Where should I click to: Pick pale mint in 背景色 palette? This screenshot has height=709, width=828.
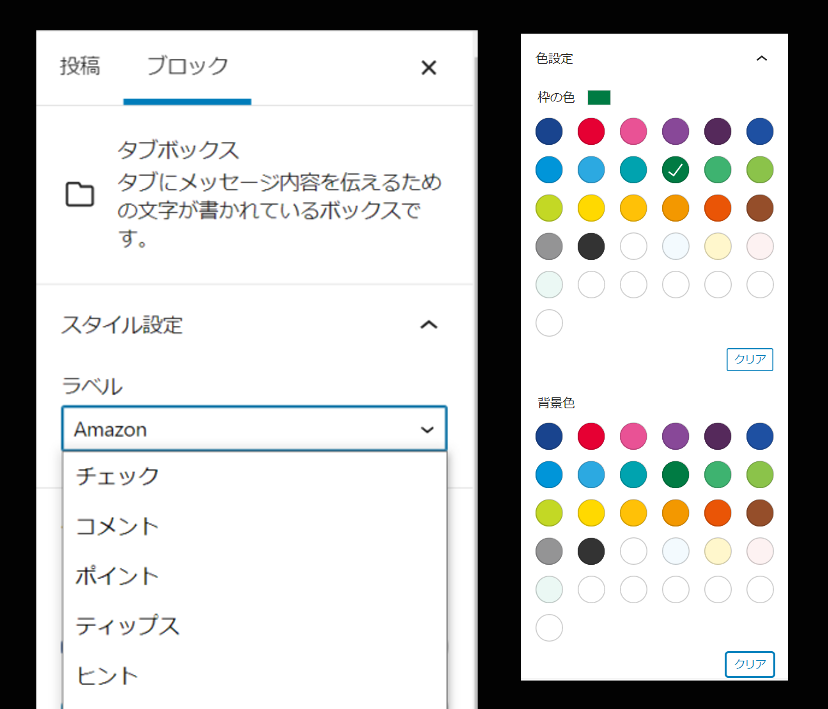coord(549,590)
